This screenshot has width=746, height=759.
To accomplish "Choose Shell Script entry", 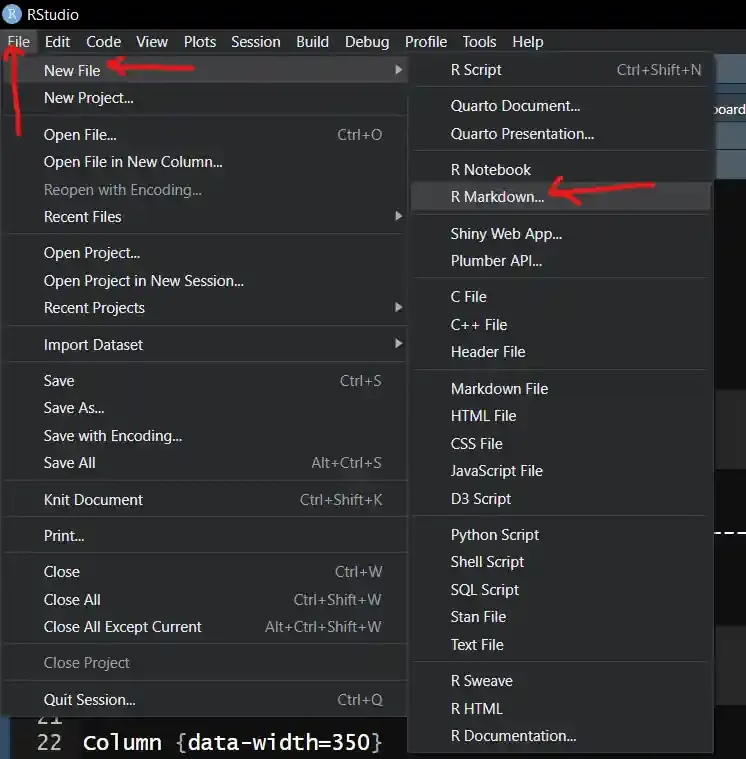I will [562, 562].
